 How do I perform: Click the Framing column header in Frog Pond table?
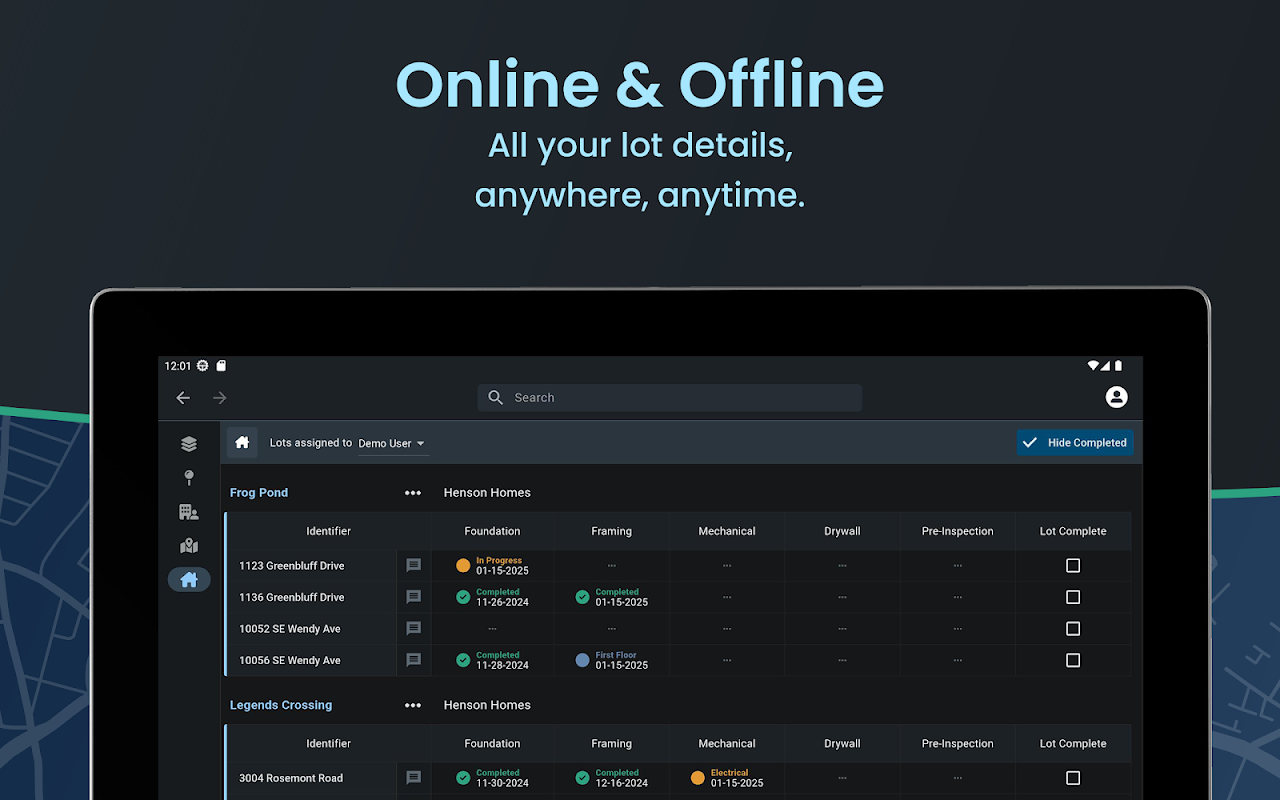(611, 531)
